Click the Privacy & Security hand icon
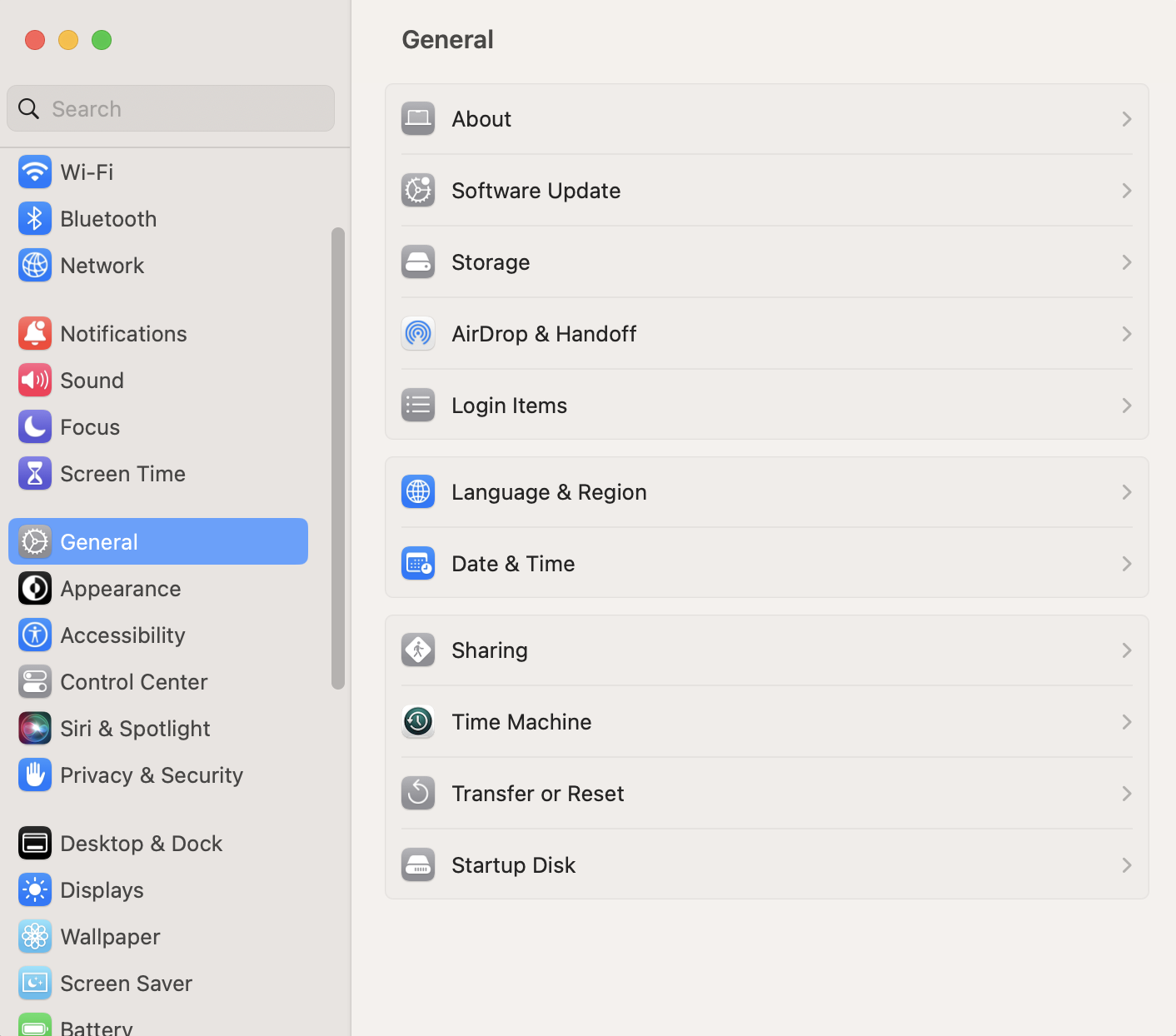 click(x=34, y=775)
